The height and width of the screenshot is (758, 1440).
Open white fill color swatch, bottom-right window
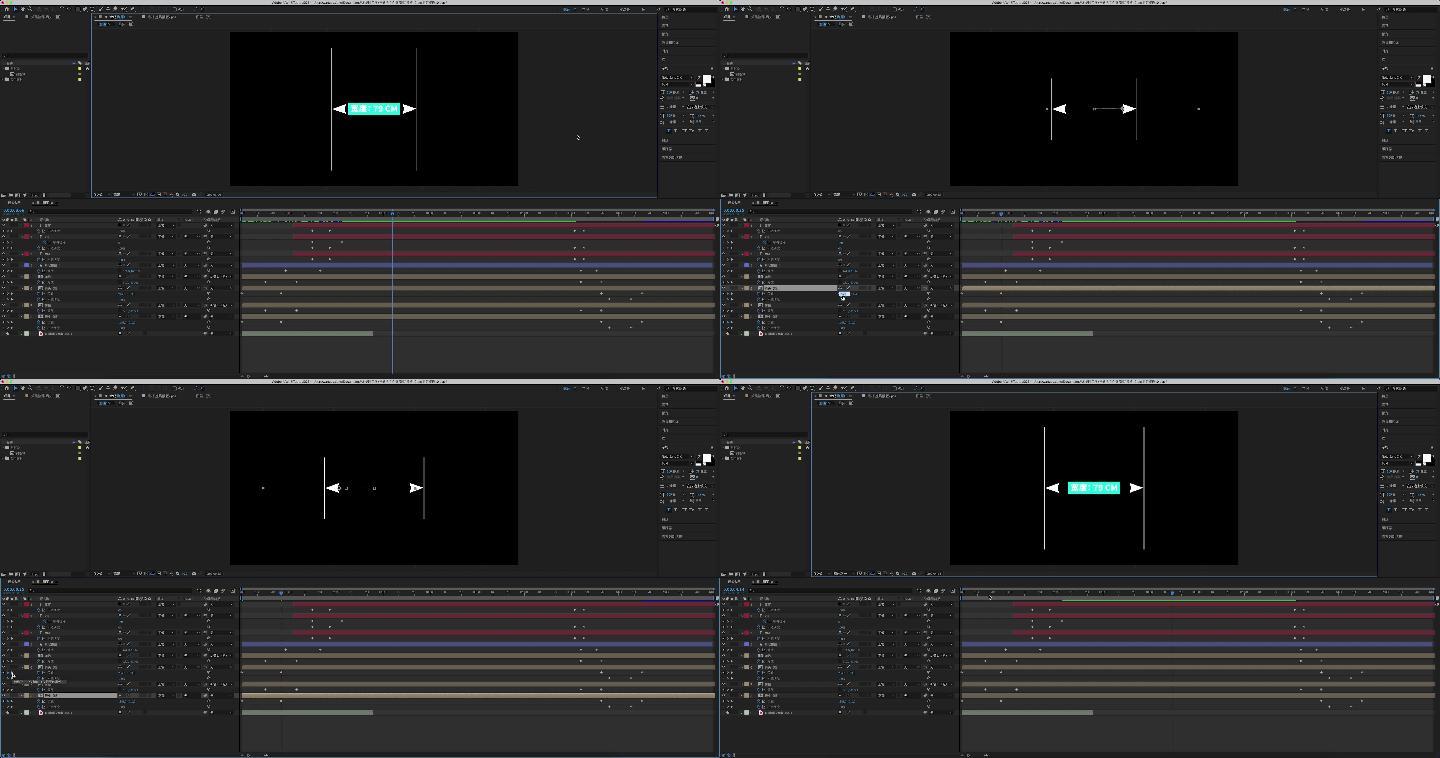pos(1426,458)
